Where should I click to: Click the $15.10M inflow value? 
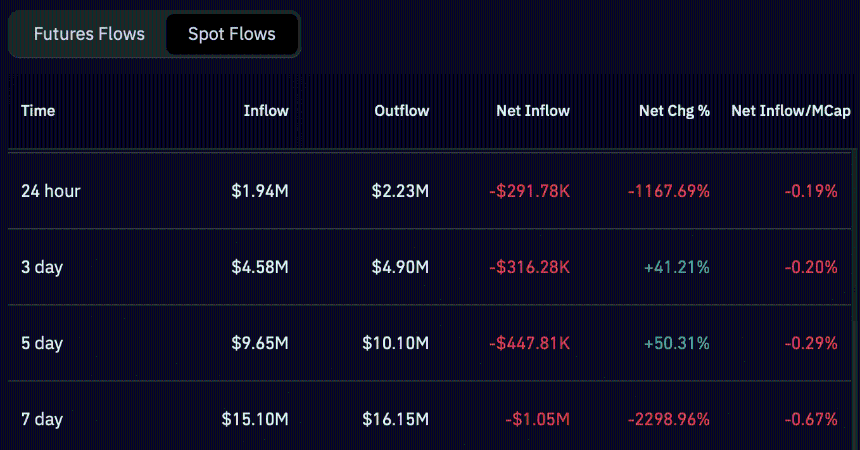coord(255,419)
